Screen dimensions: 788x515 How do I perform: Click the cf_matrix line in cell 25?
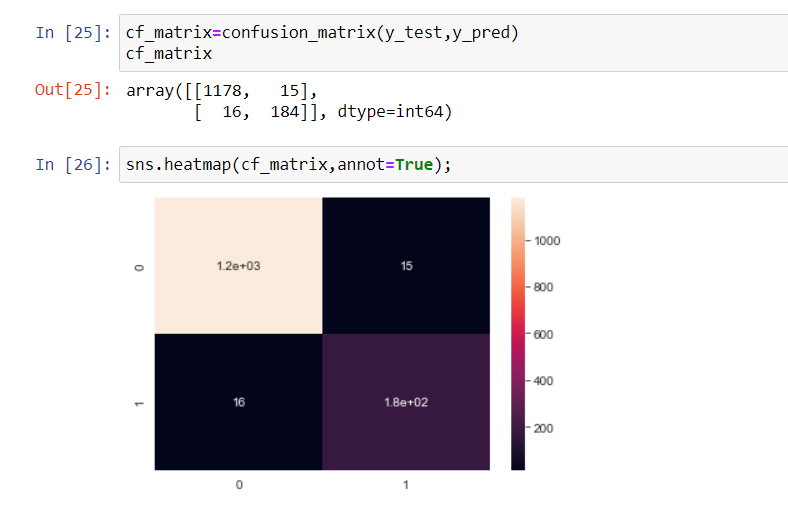pos(169,54)
